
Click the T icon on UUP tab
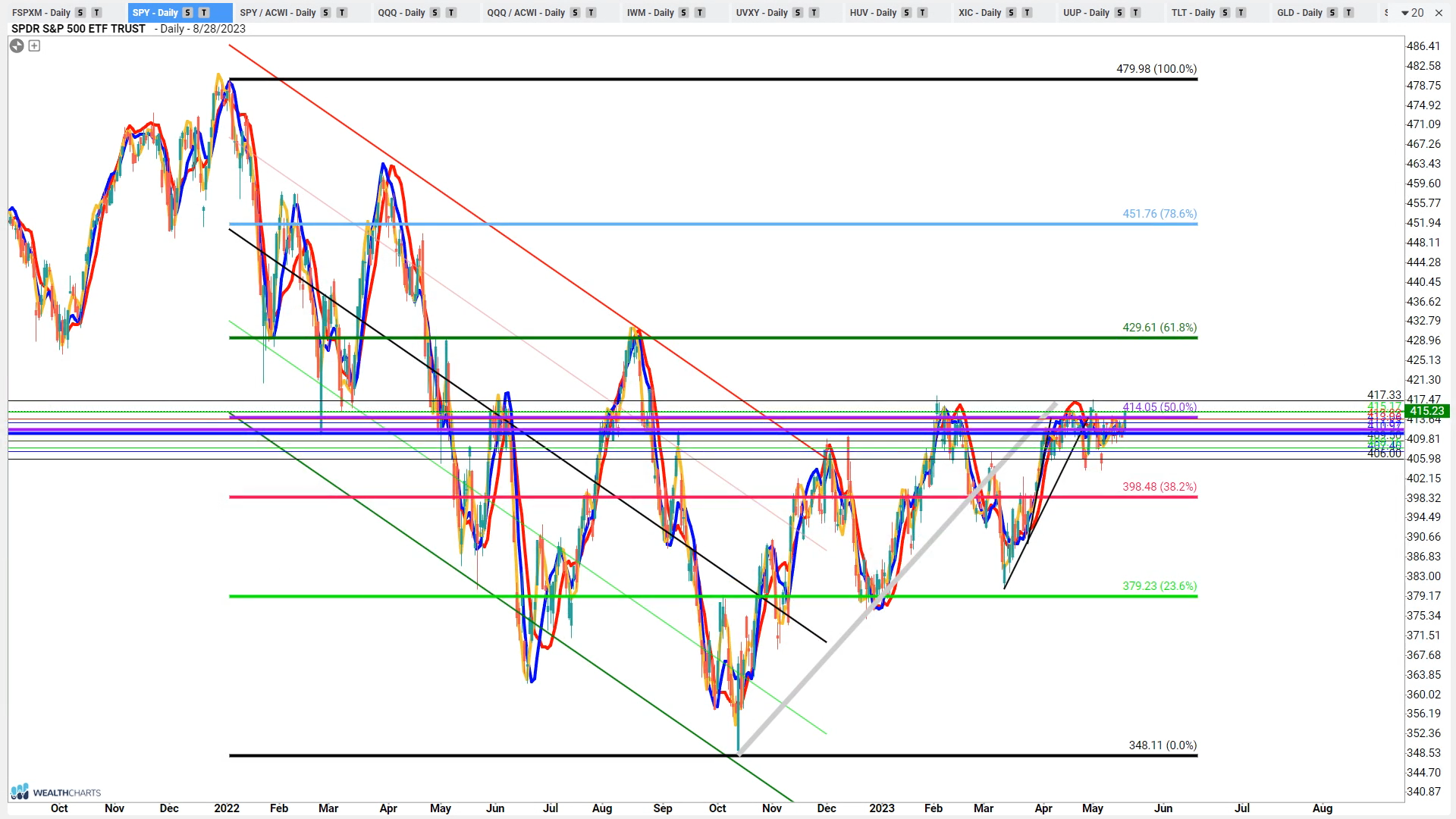pyautogui.click(x=1135, y=13)
